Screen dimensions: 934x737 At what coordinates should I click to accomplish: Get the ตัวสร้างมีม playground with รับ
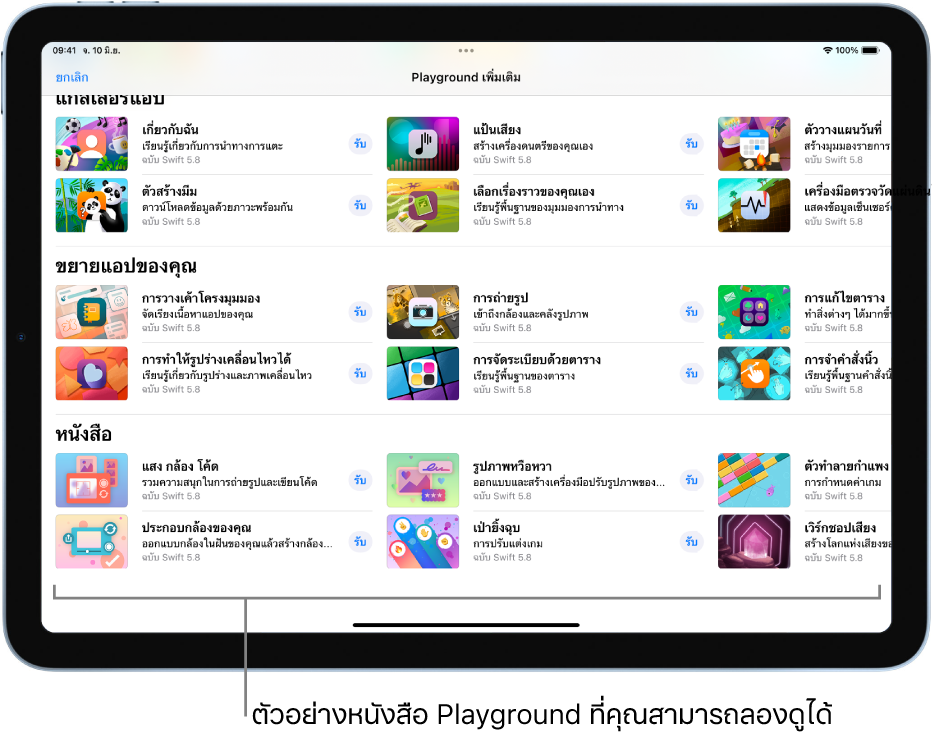pyautogui.click(x=360, y=205)
